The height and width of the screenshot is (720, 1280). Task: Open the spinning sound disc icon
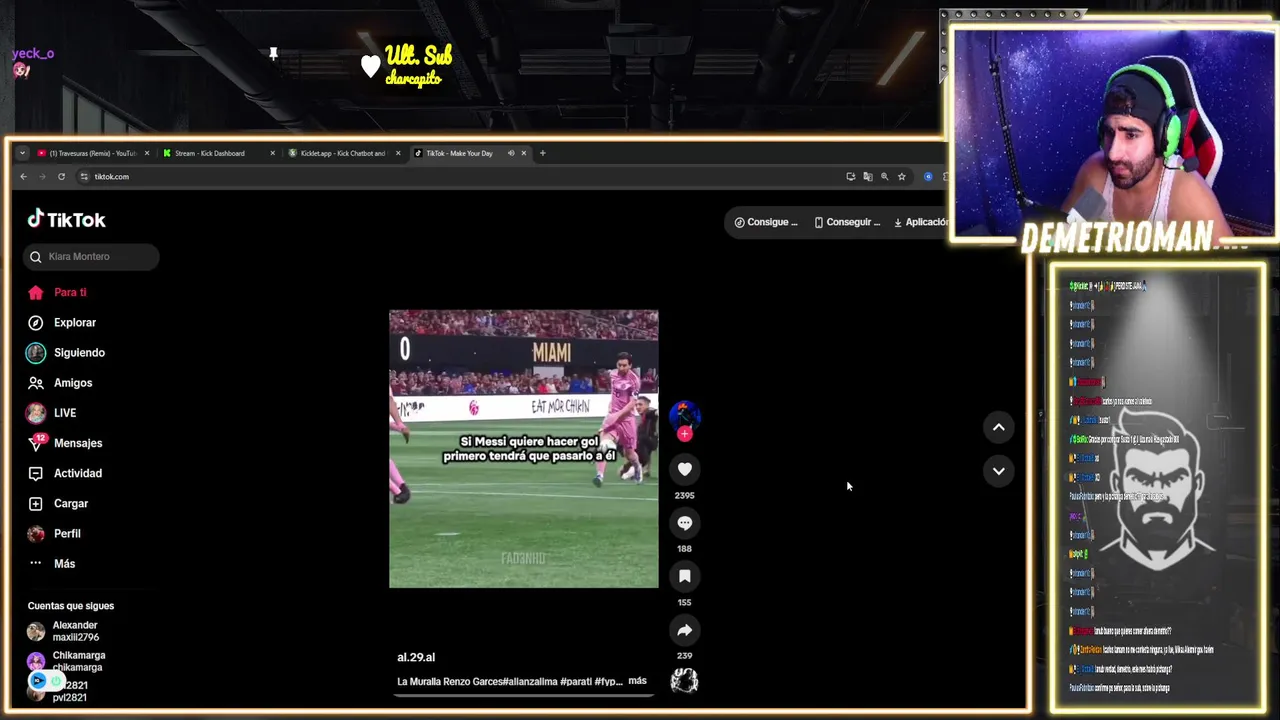point(684,681)
